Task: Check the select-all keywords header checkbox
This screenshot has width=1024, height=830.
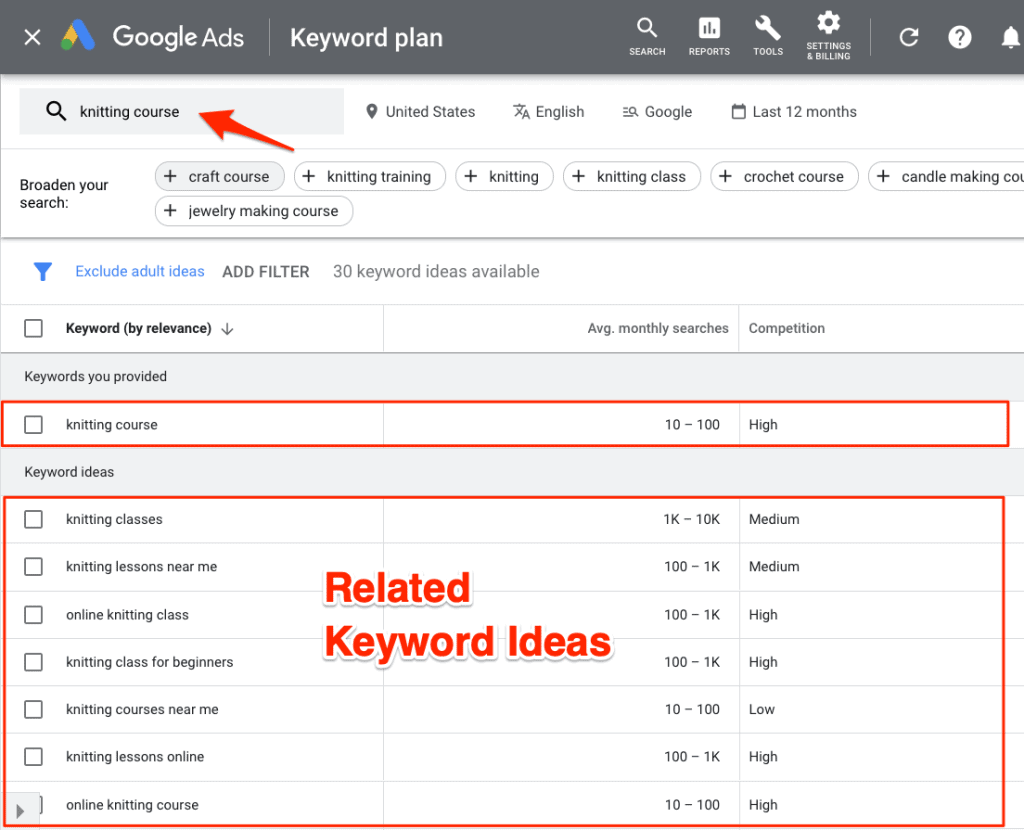Action: [x=34, y=328]
